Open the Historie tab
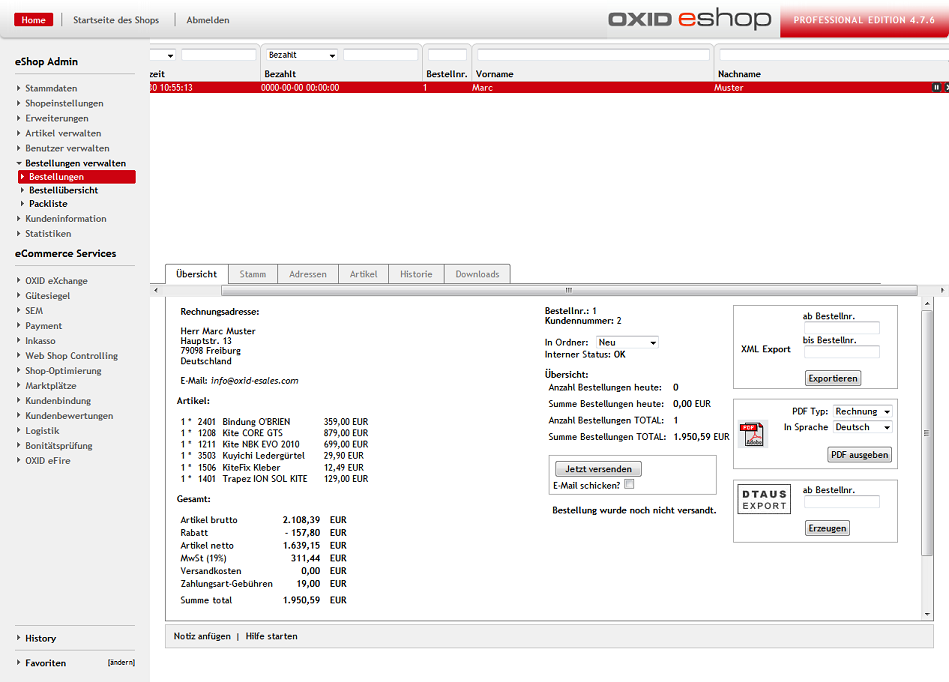 tap(416, 274)
